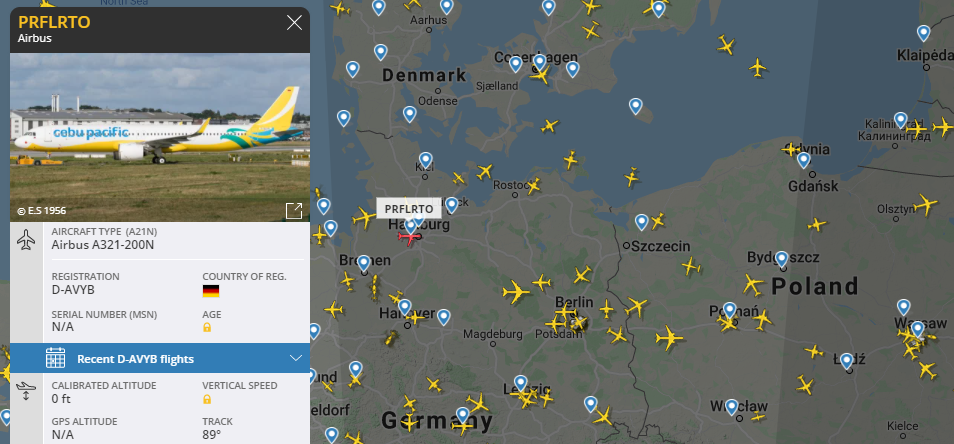Select the airport pin at Bremen
Image resolution: width=954 pixels, height=444 pixels.
tap(364, 263)
